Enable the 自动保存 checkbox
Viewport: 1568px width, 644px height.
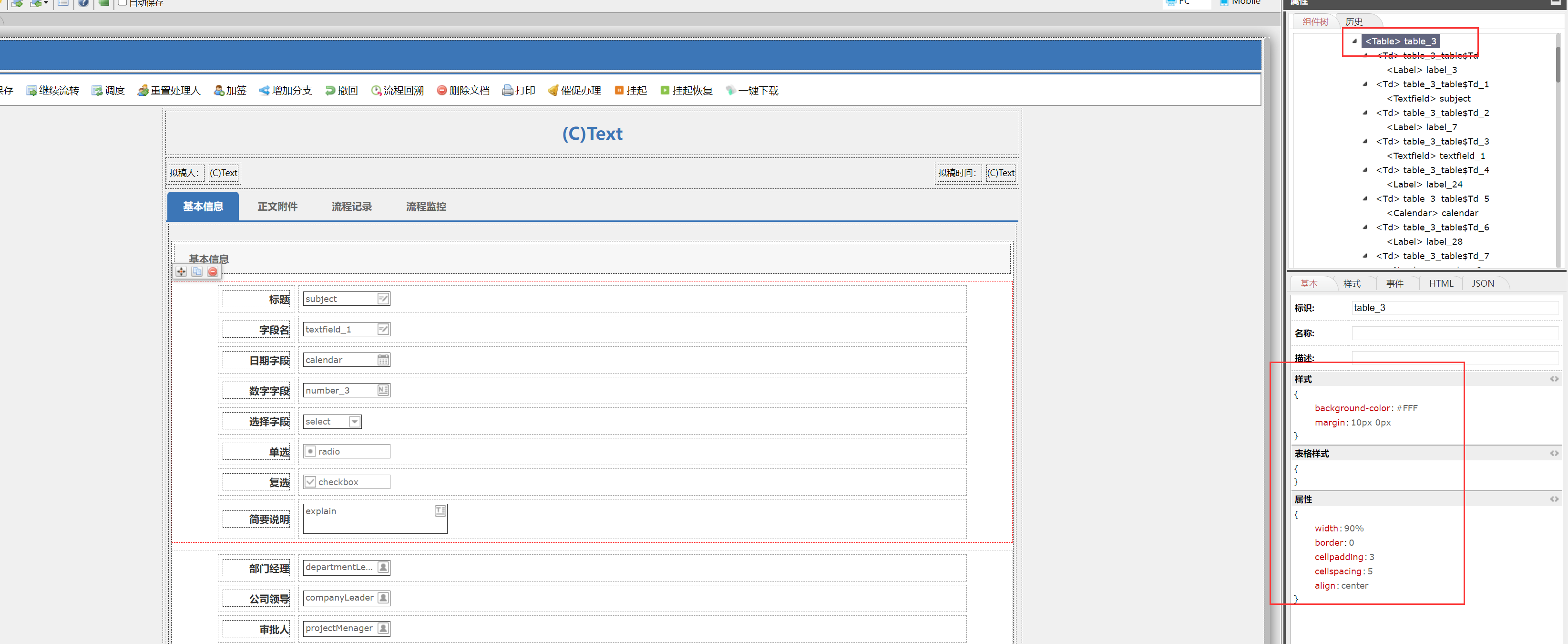click(123, 2)
